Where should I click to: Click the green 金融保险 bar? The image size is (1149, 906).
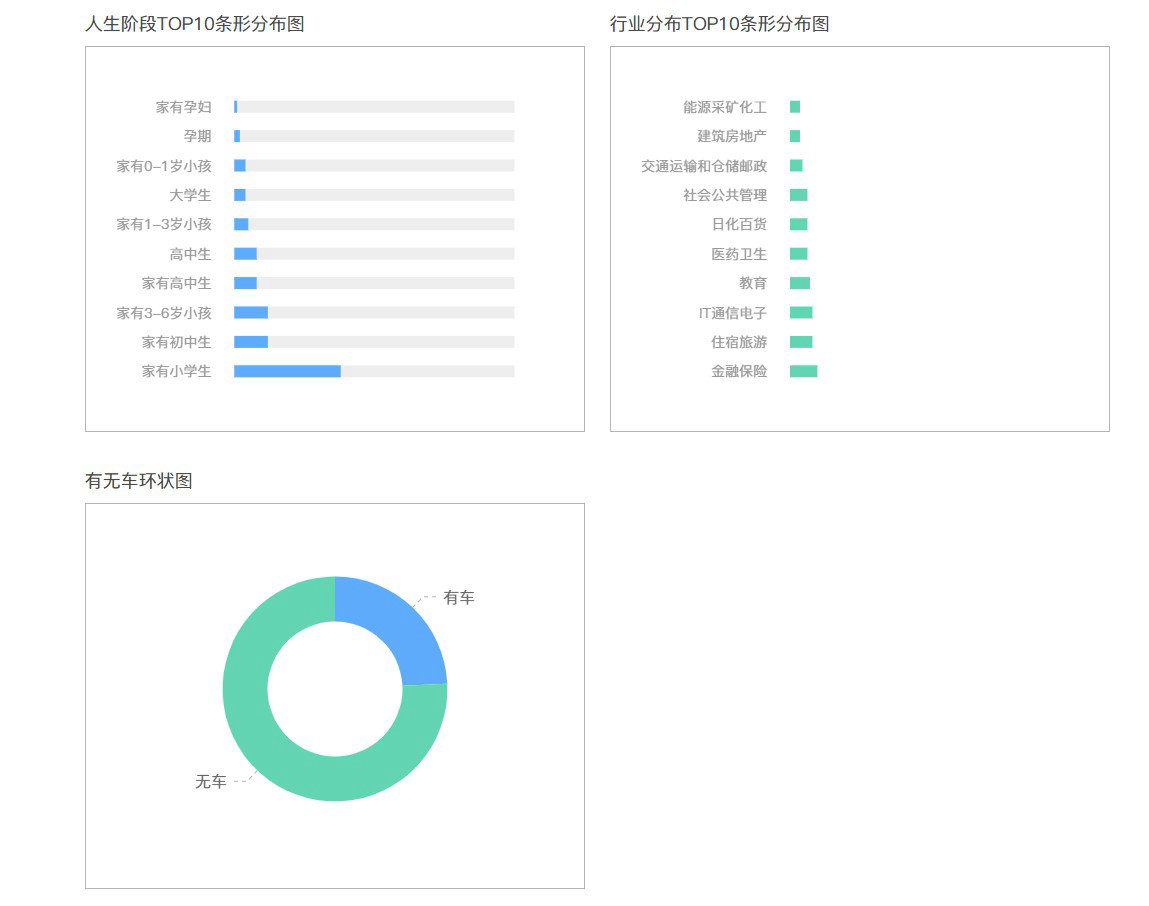[x=803, y=371]
